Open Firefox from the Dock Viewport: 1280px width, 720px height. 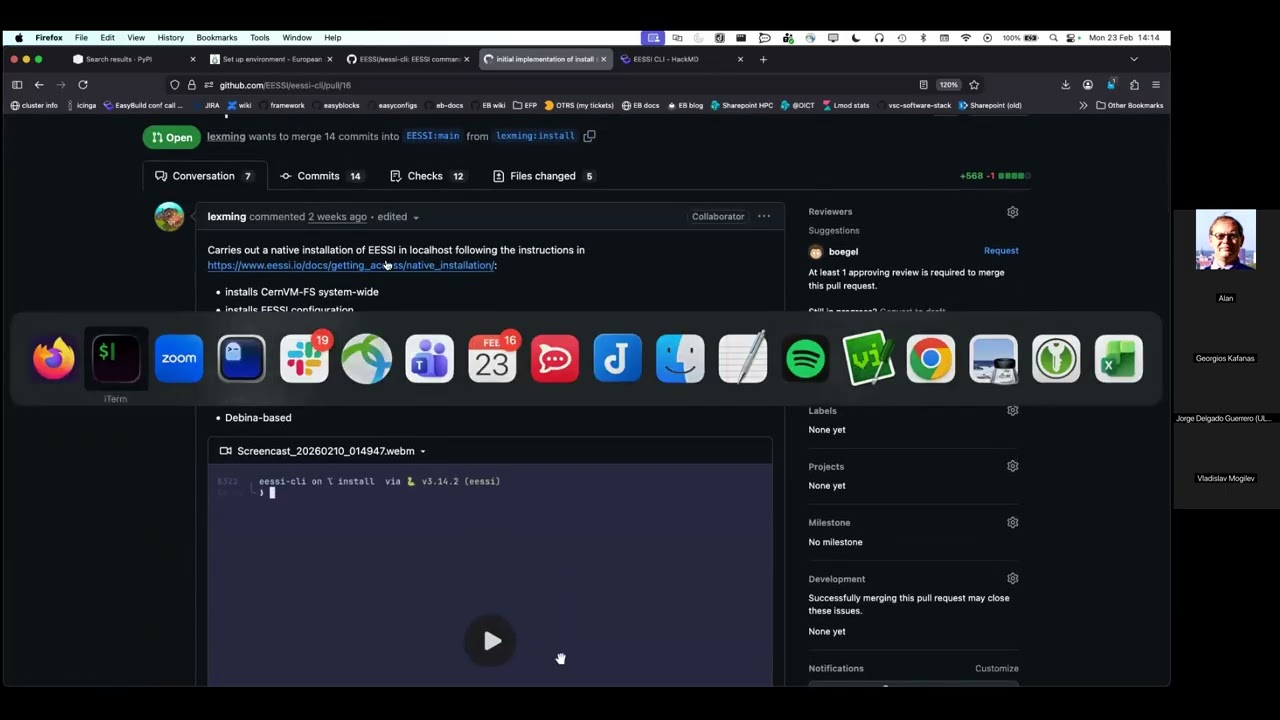[53, 359]
